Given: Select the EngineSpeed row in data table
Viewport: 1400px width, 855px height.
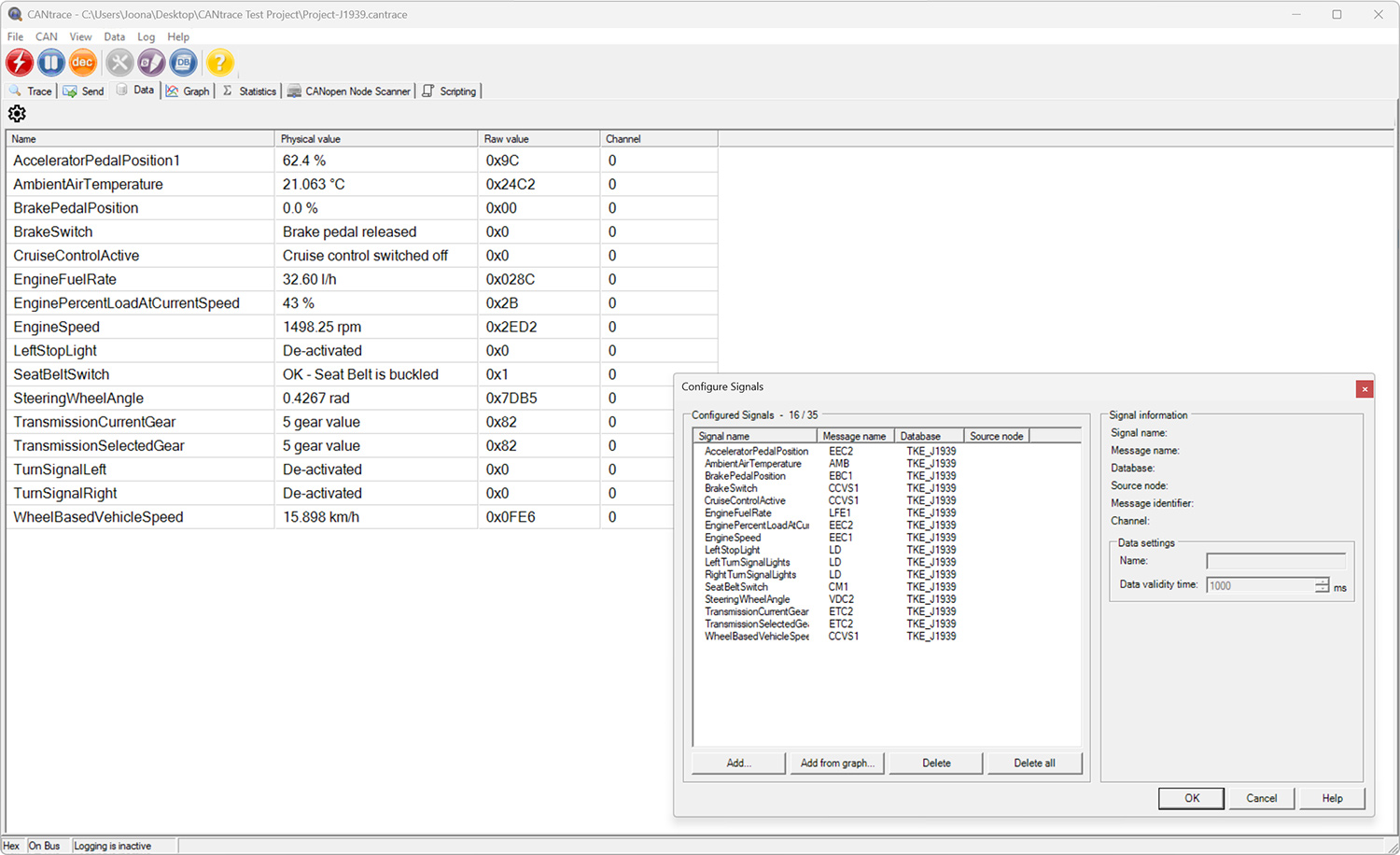Looking at the screenshot, I should [x=362, y=327].
